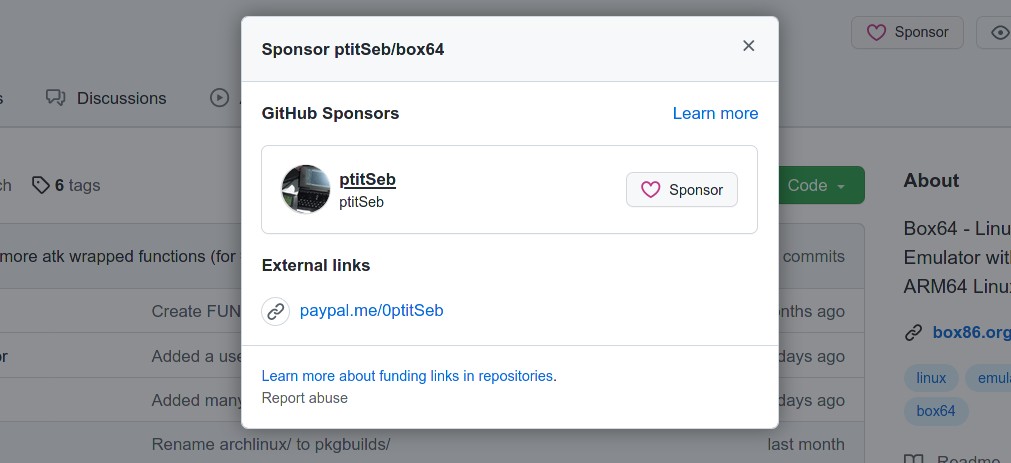The width and height of the screenshot is (1011, 463).
Task: Open the ptitSeb username link
Action: coord(368,180)
